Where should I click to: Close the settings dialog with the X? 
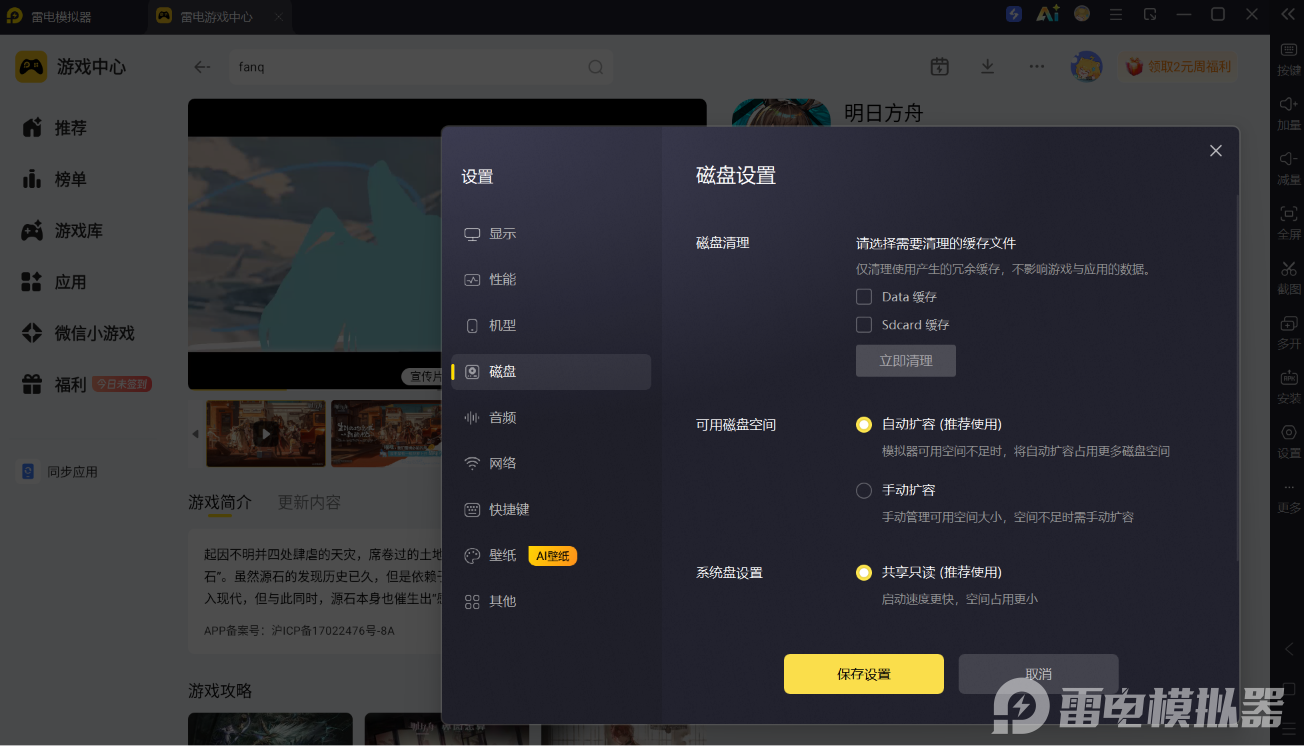[1216, 150]
